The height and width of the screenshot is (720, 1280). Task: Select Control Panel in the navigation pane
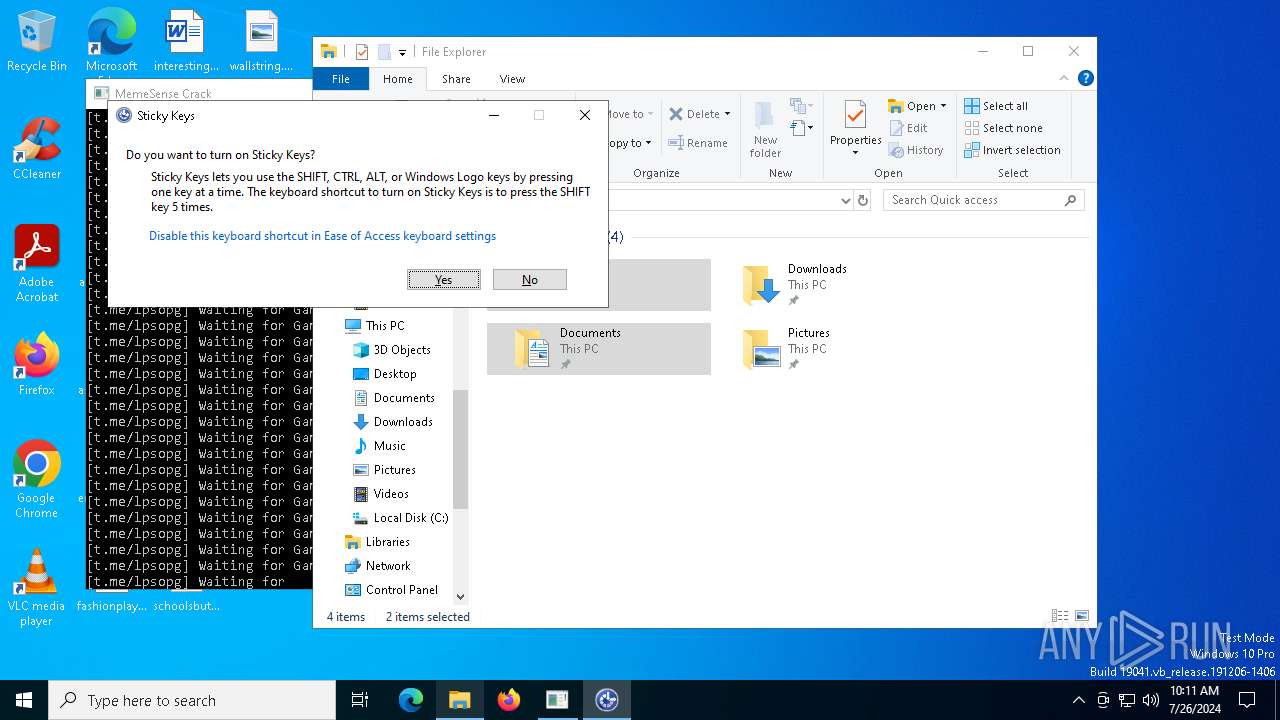[x=402, y=590]
